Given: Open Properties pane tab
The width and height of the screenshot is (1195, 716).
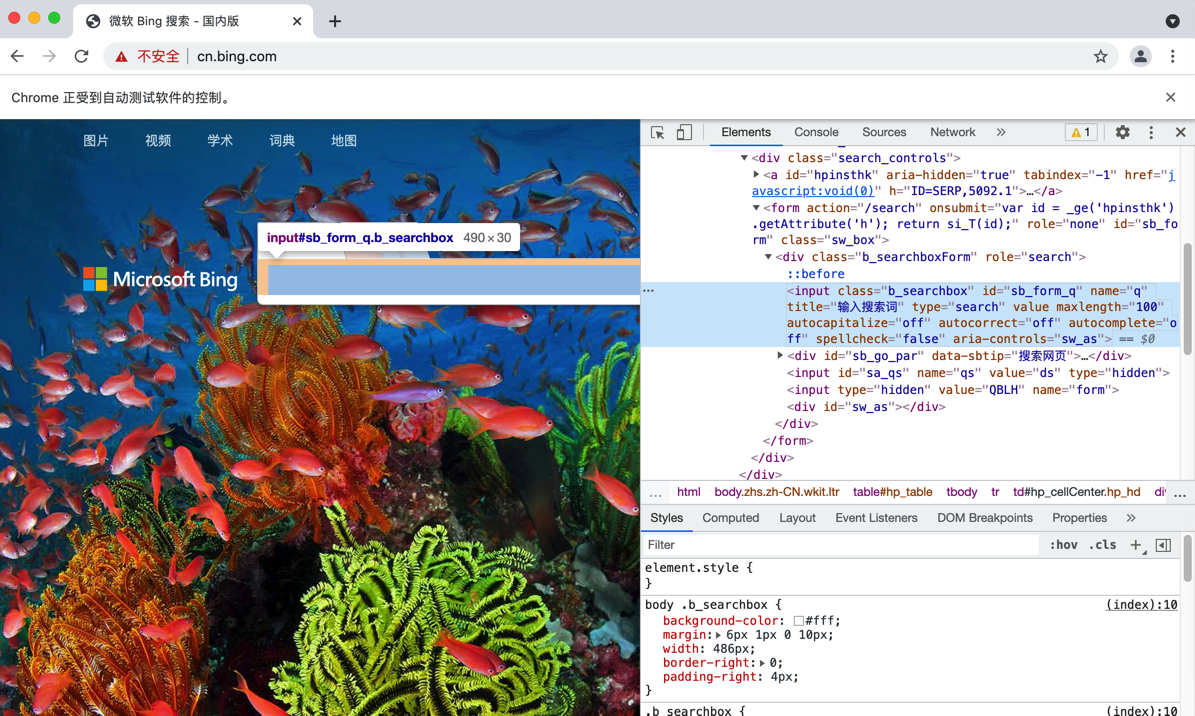Looking at the screenshot, I should pyautogui.click(x=1079, y=518).
